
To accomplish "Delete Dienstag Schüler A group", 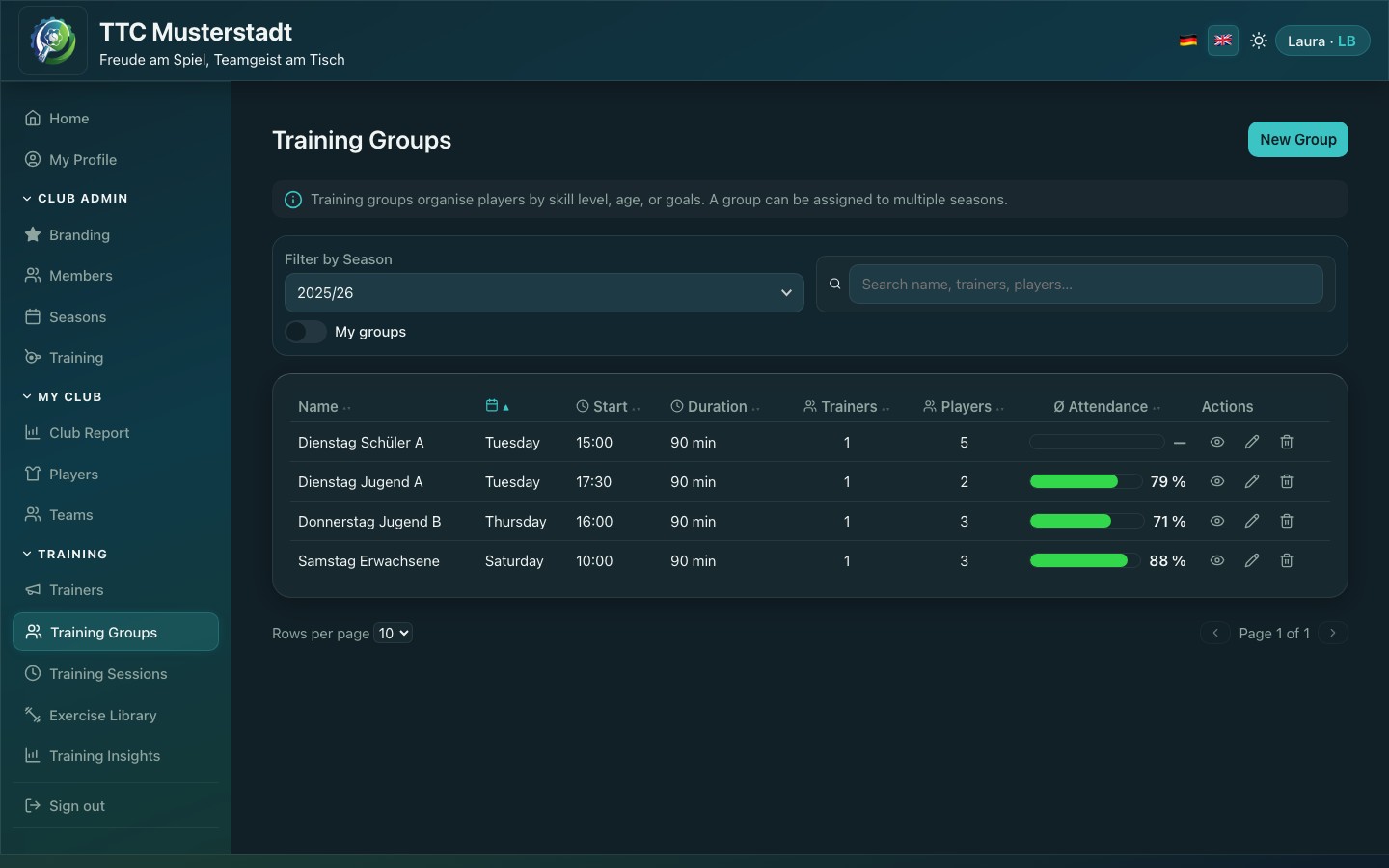I will click(x=1287, y=442).
